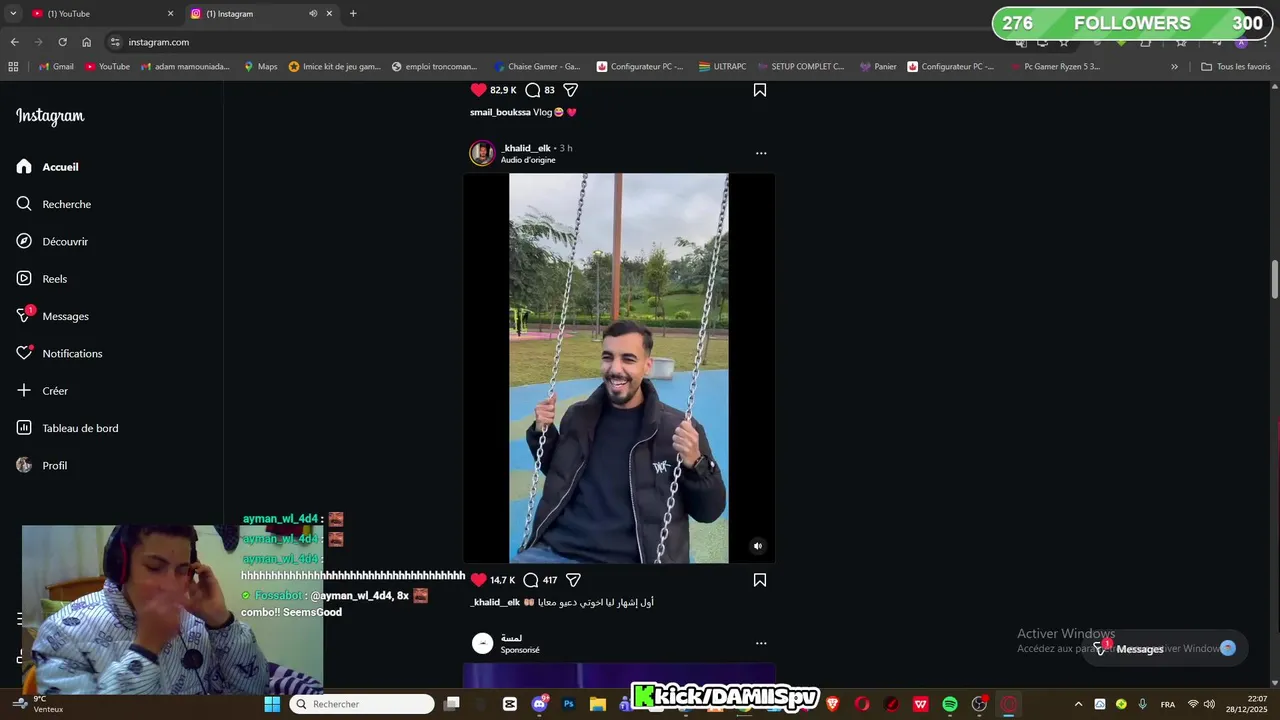Open Spotify from the taskbar
The image size is (1280, 720).
click(x=950, y=704)
